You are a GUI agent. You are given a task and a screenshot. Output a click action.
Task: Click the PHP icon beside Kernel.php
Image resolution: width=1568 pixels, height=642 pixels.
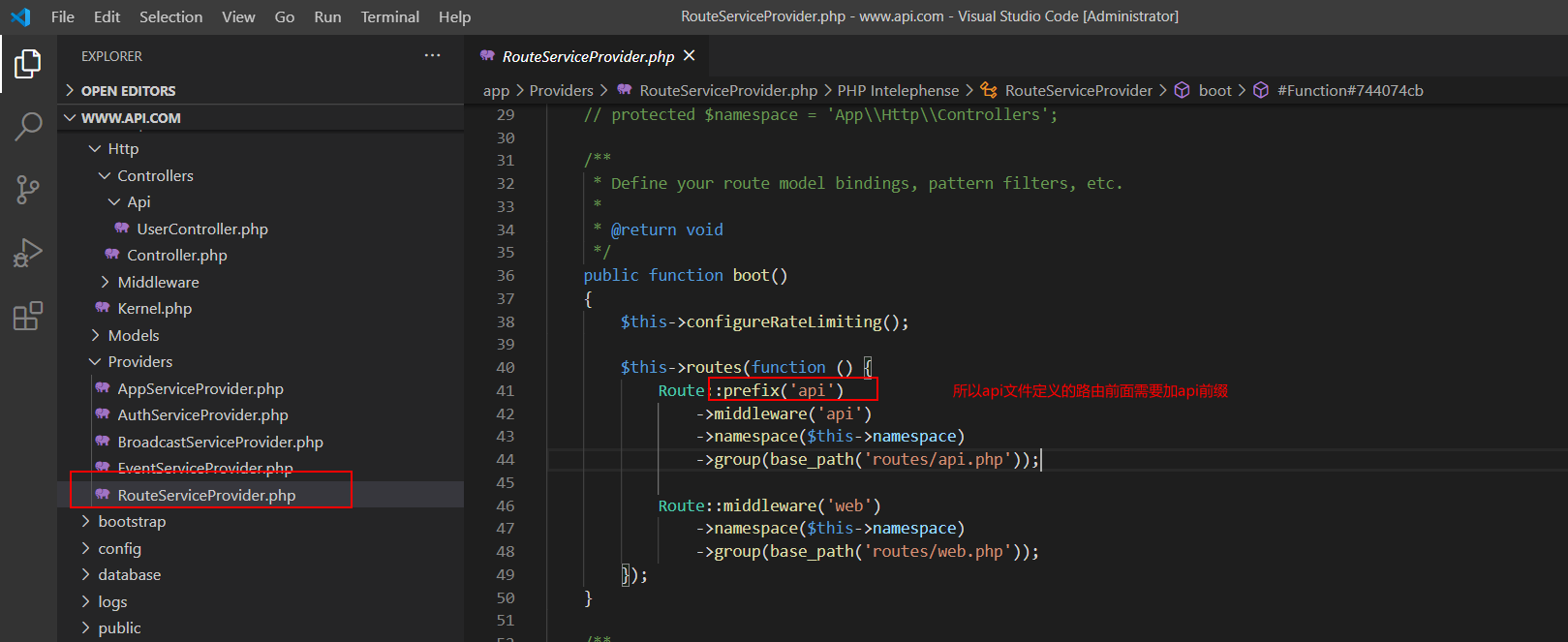tap(103, 308)
